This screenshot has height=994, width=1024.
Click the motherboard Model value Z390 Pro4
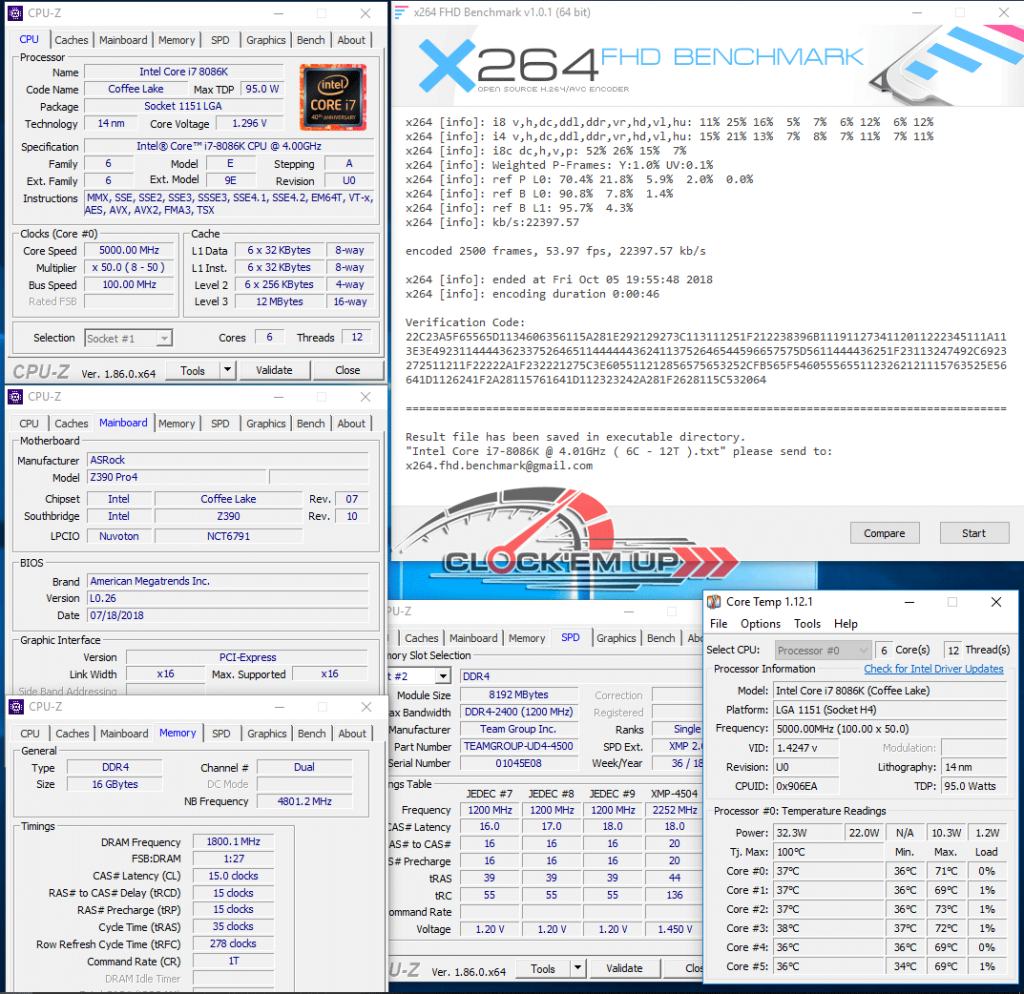[176, 477]
